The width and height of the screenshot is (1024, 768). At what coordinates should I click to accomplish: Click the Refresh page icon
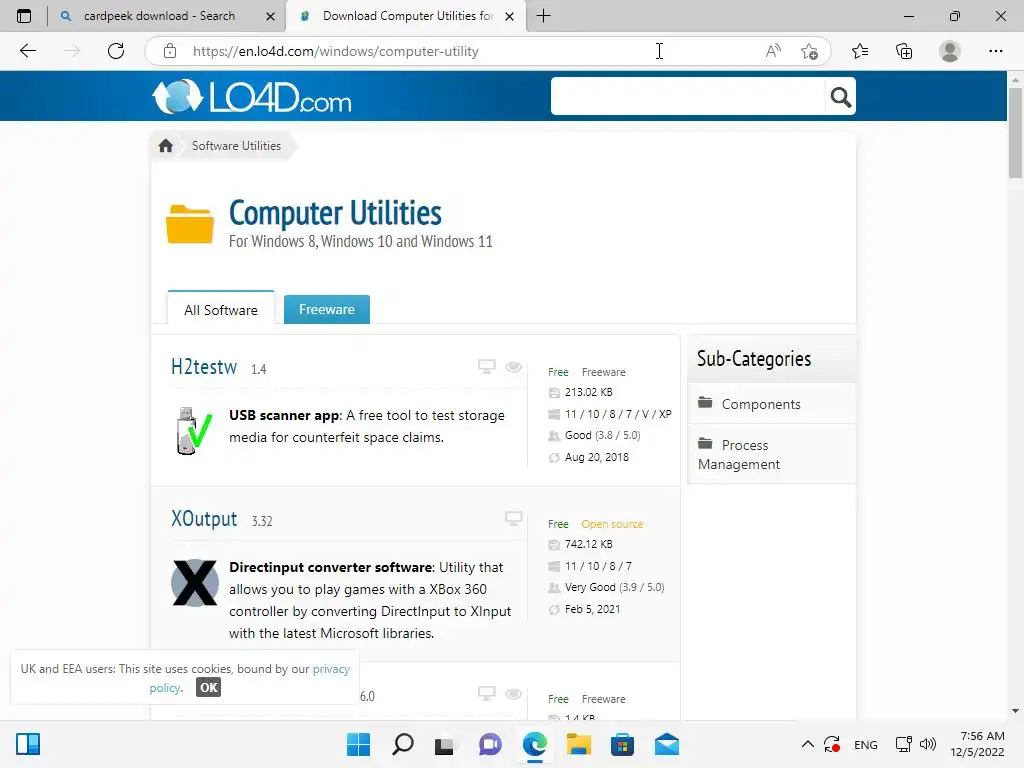pos(116,51)
